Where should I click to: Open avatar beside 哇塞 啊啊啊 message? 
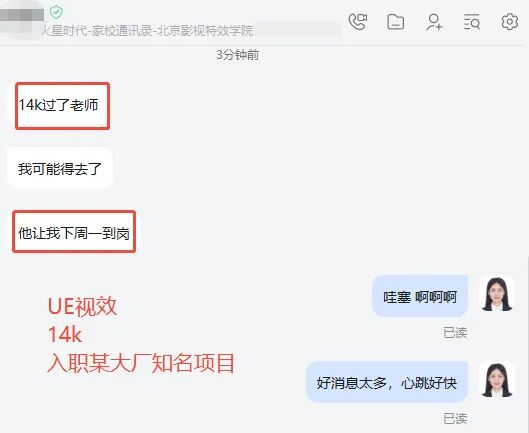pos(497,293)
